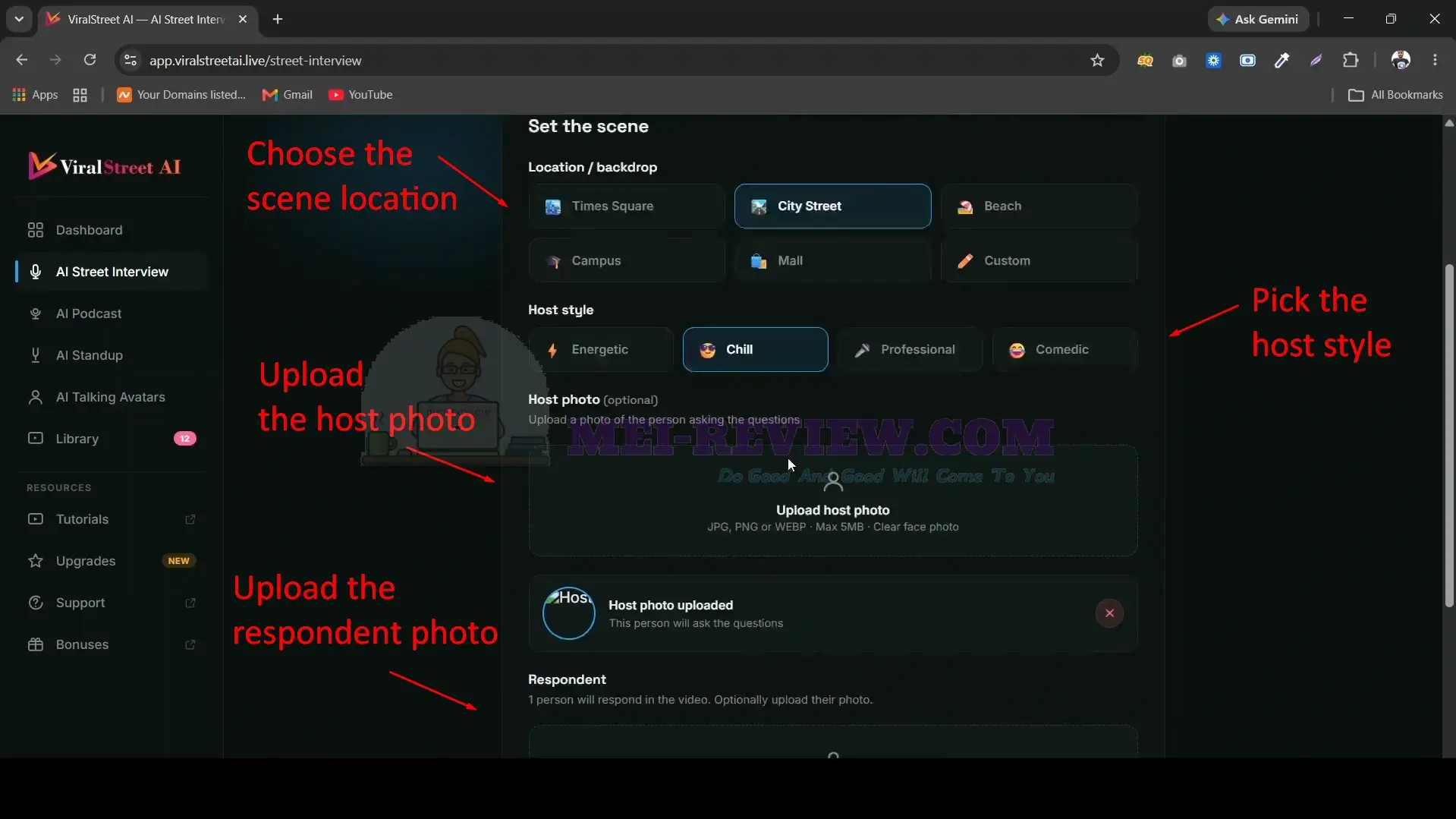Open the Upgrades page
1456x819 pixels.
[x=111, y=561]
